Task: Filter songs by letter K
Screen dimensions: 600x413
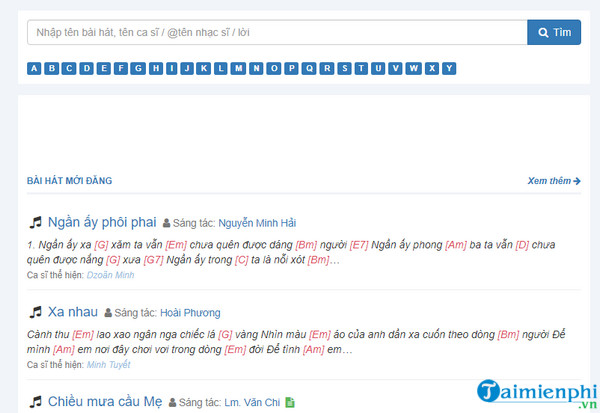Action: [204, 69]
